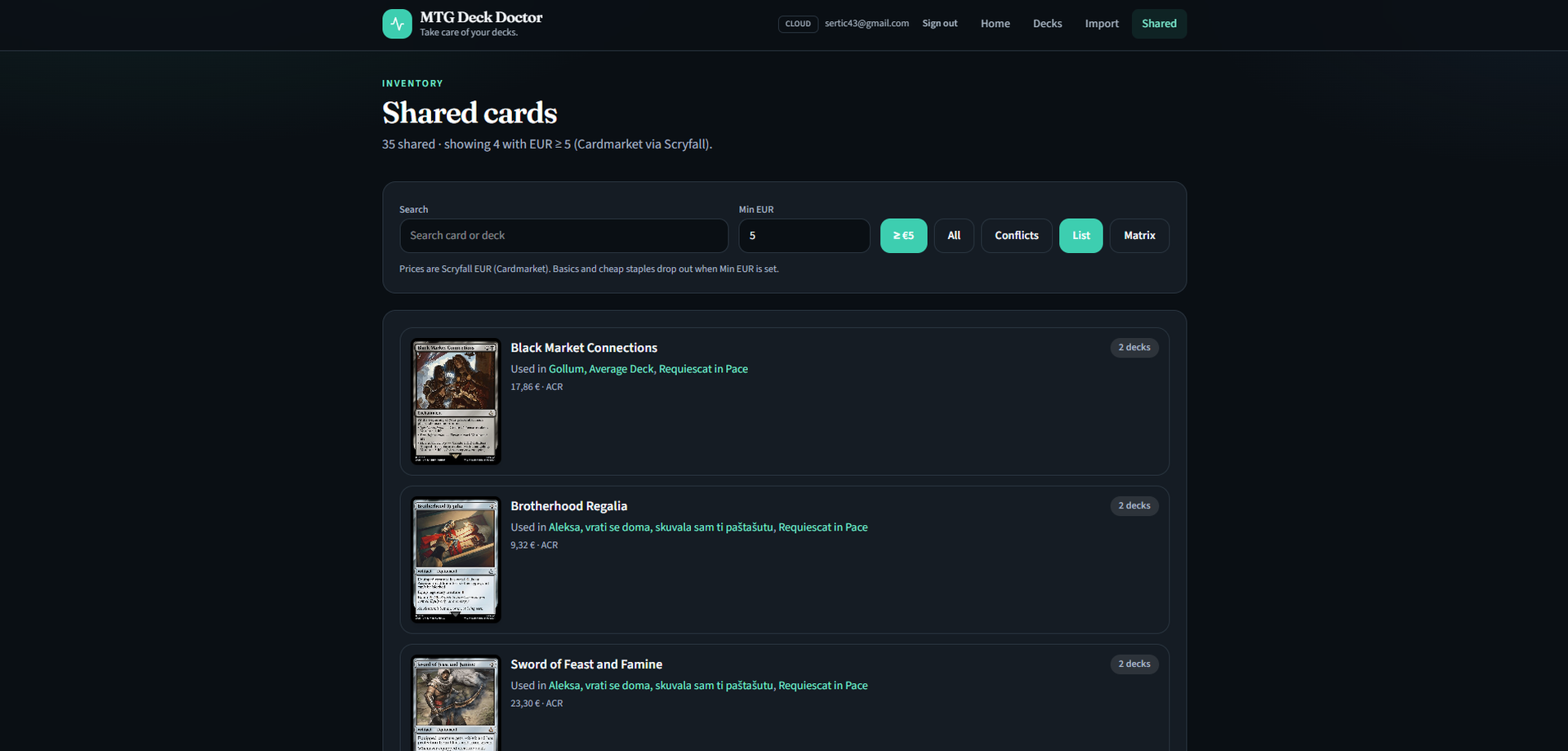
Task: Focus the Search card or deck field
Action: coord(563,236)
